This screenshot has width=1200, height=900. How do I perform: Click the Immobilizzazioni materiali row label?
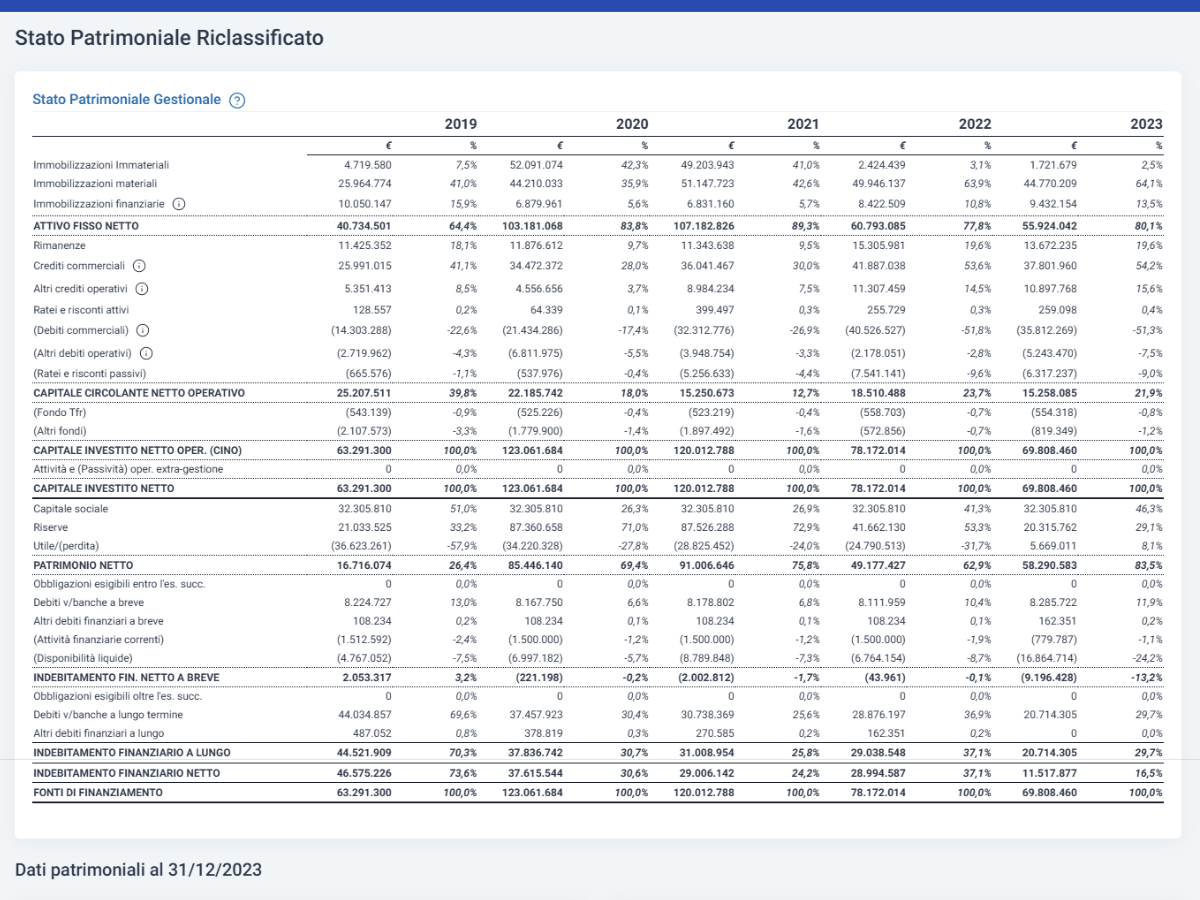tap(95, 183)
